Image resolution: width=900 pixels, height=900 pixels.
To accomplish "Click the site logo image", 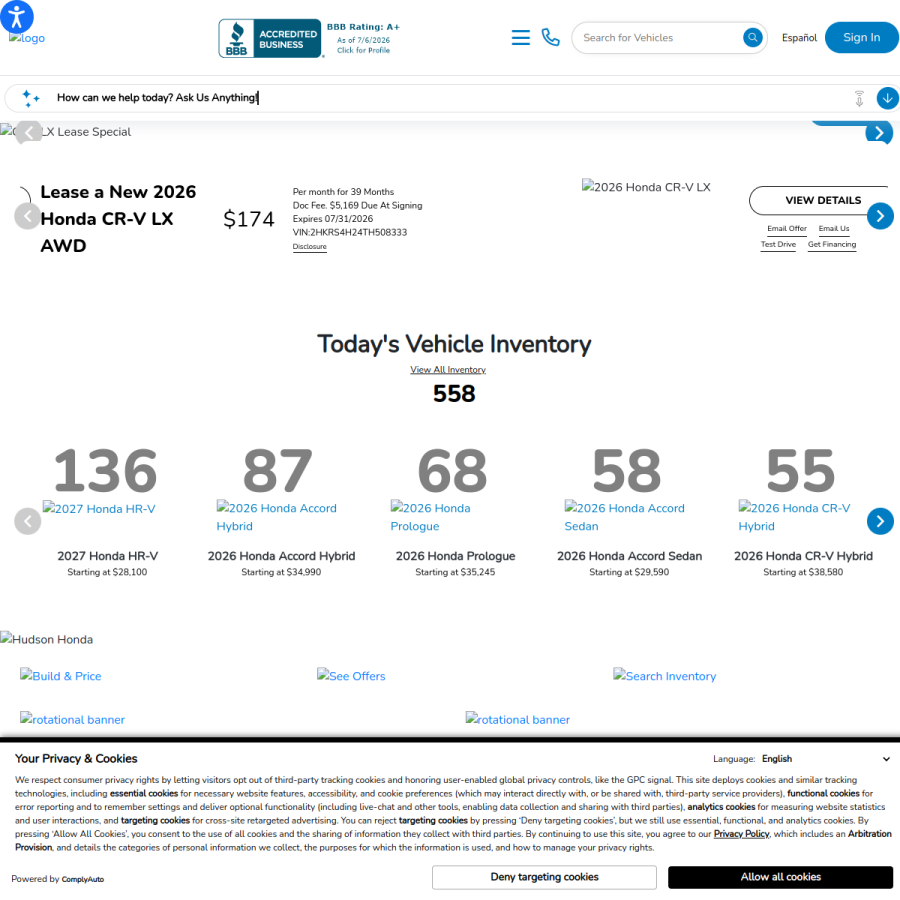I will click(x=27, y=38).
